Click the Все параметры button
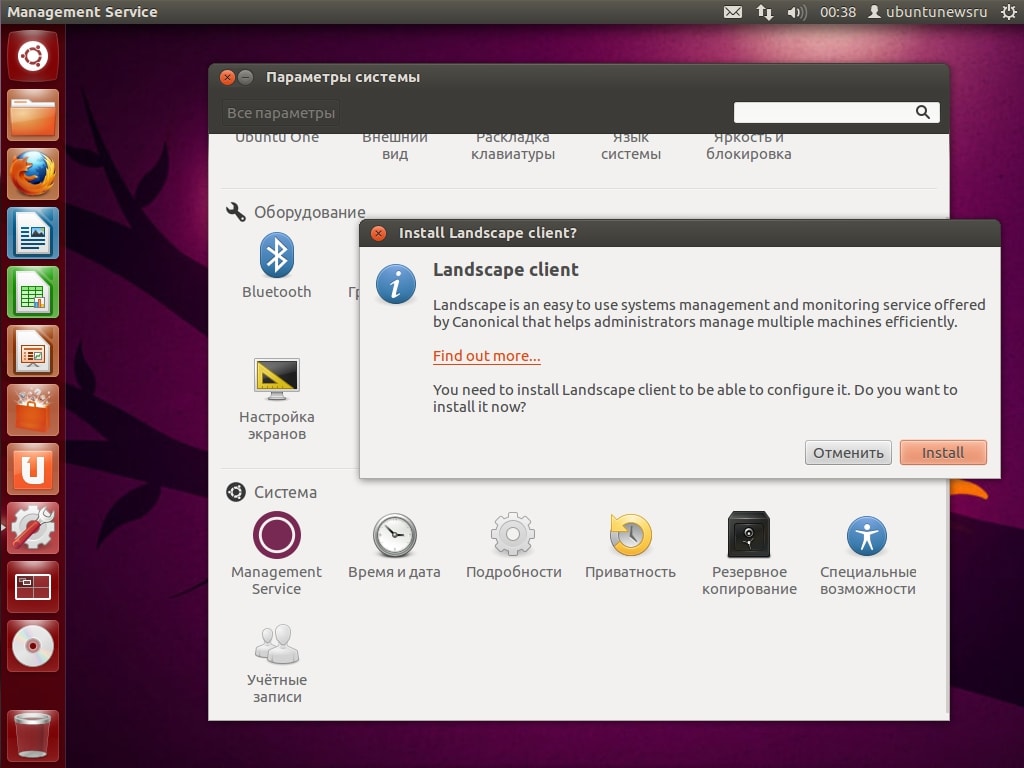 [x=281, y=113]
